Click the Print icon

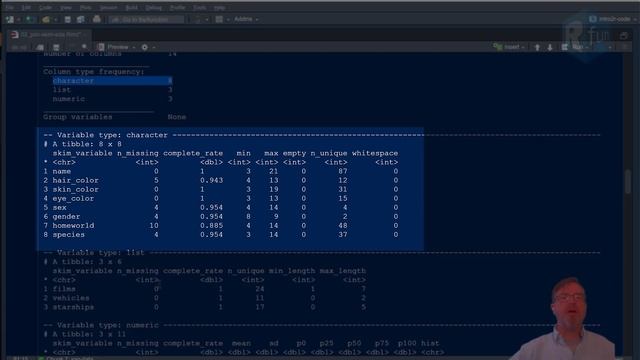97,19
